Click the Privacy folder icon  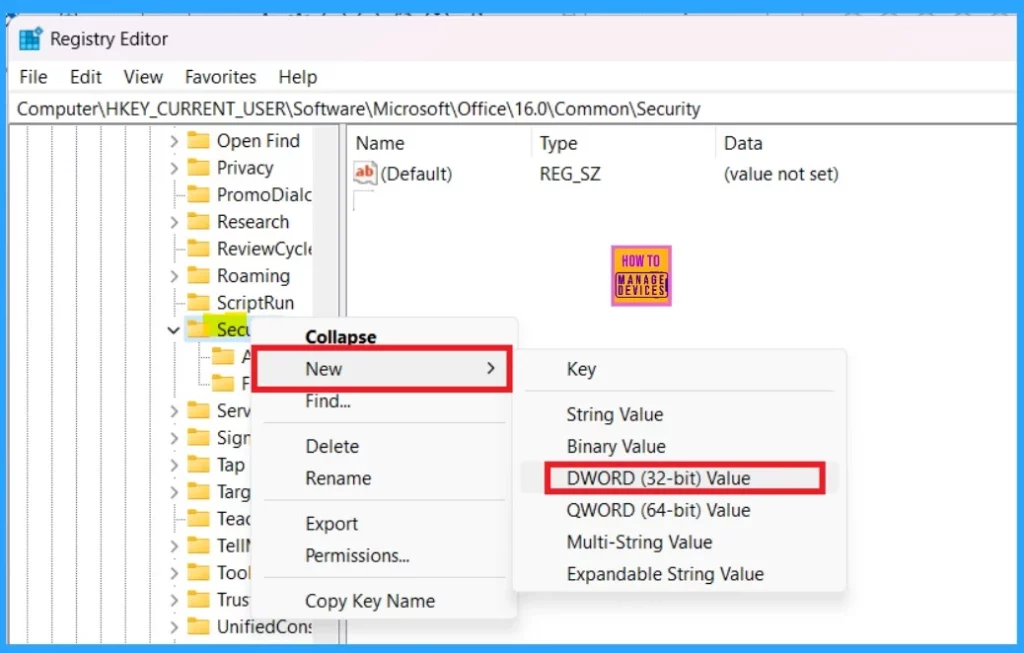(x=198, y=168)
